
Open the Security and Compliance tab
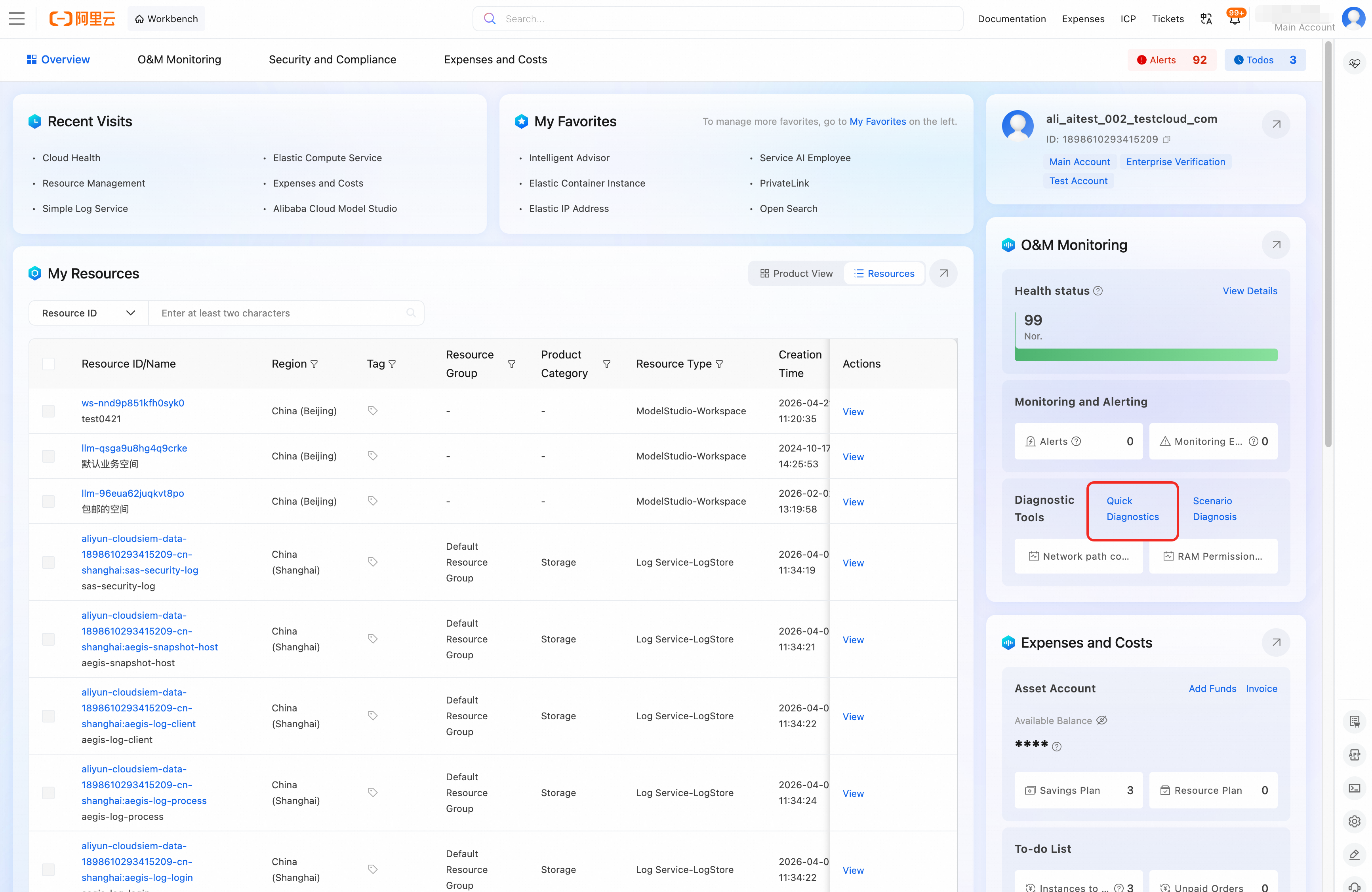click(333, 59)
